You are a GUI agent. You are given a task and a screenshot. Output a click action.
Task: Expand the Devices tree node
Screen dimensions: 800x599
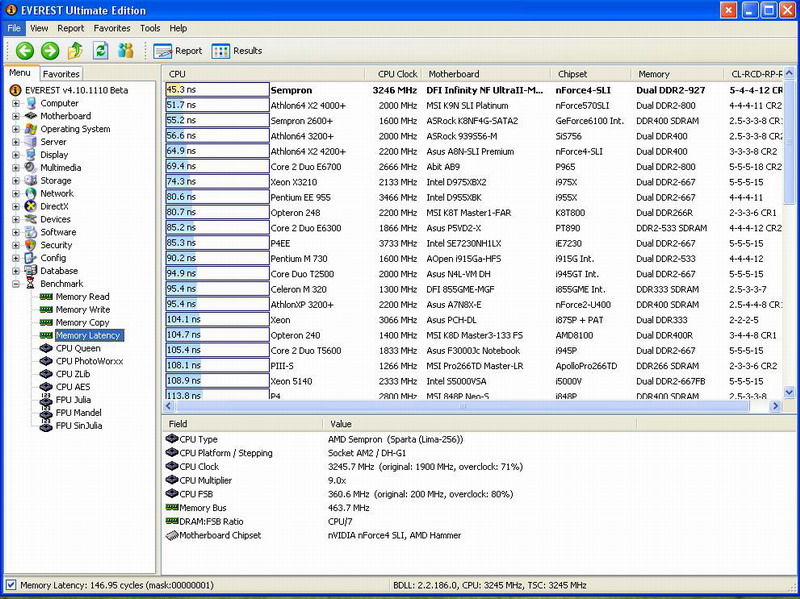click(16, 219)
